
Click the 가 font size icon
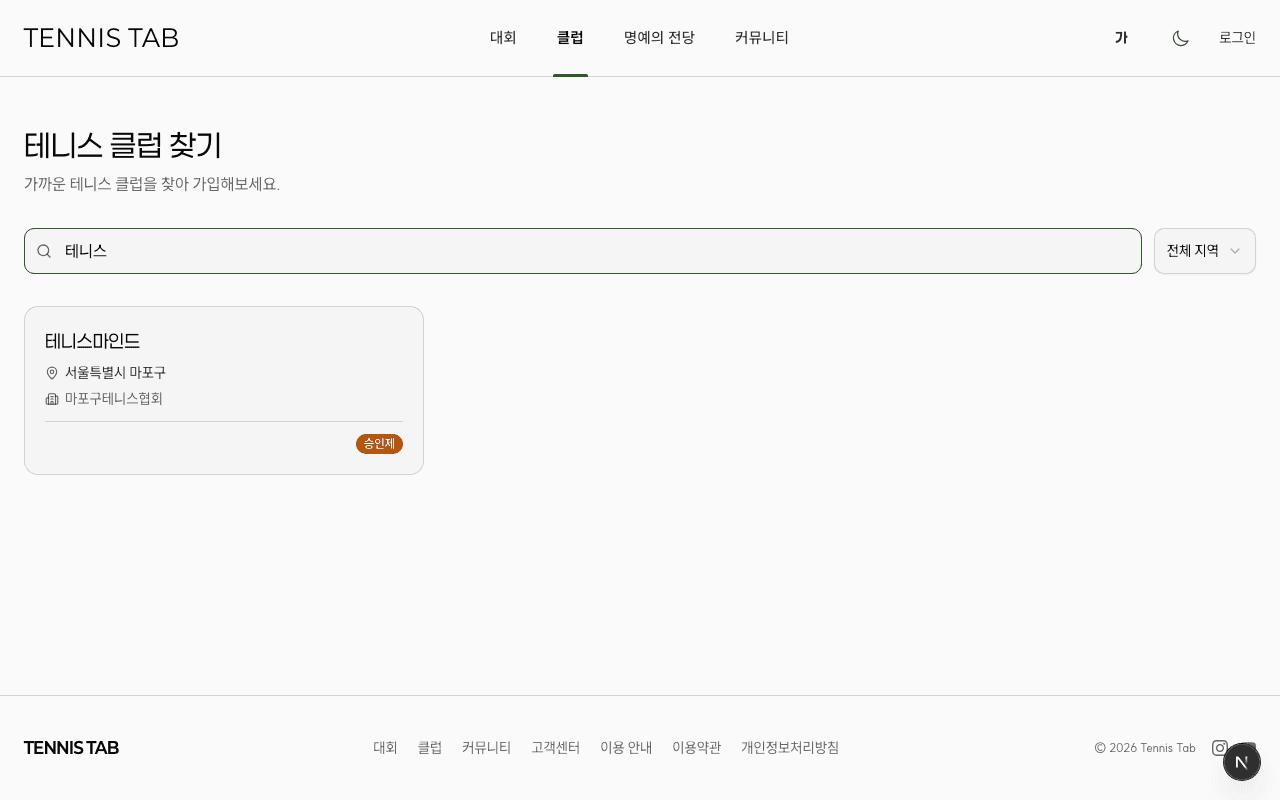click(x=1121, y=38)
